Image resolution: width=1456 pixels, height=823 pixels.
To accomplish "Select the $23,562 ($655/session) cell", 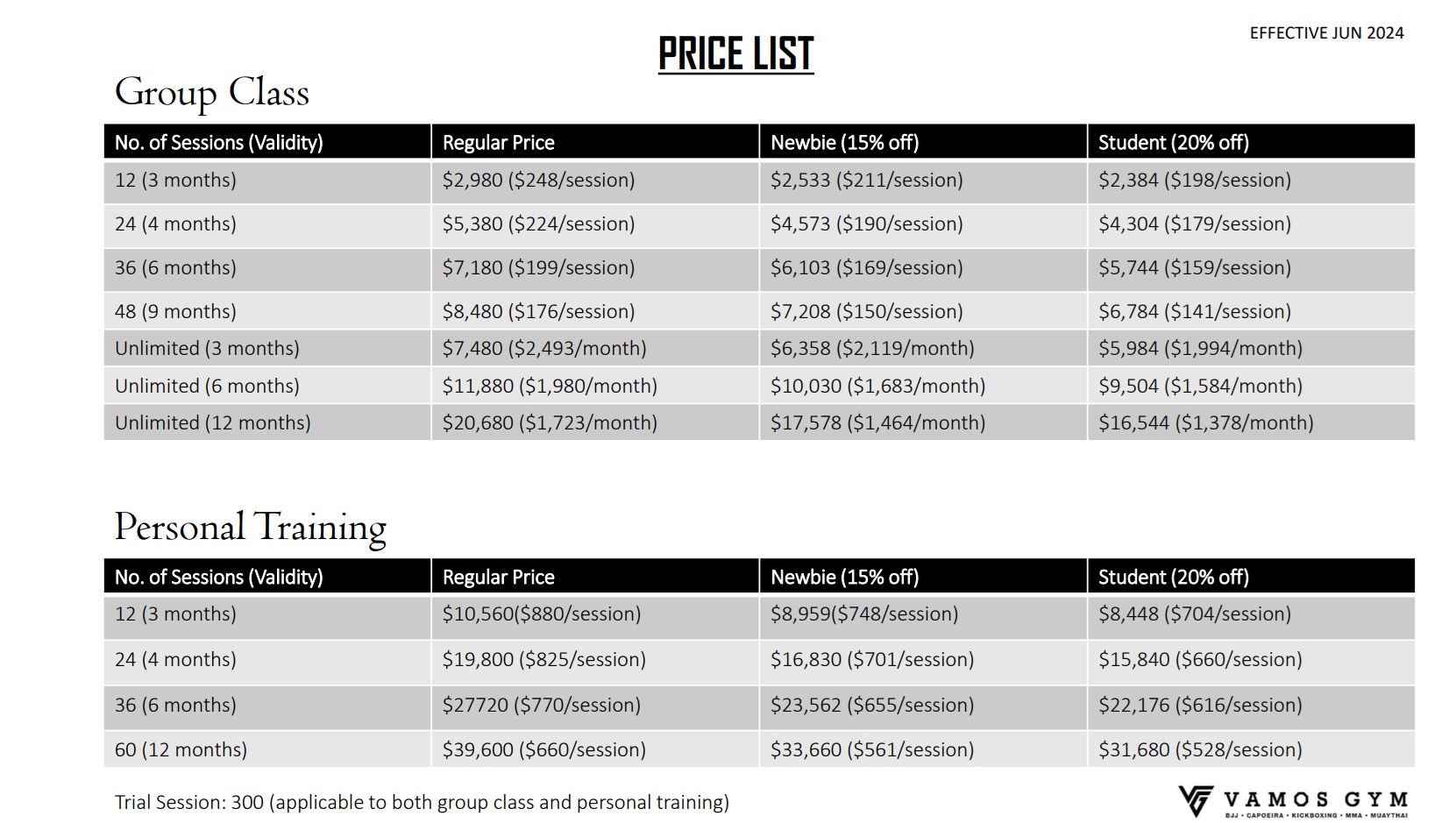I will pos(872,706).
